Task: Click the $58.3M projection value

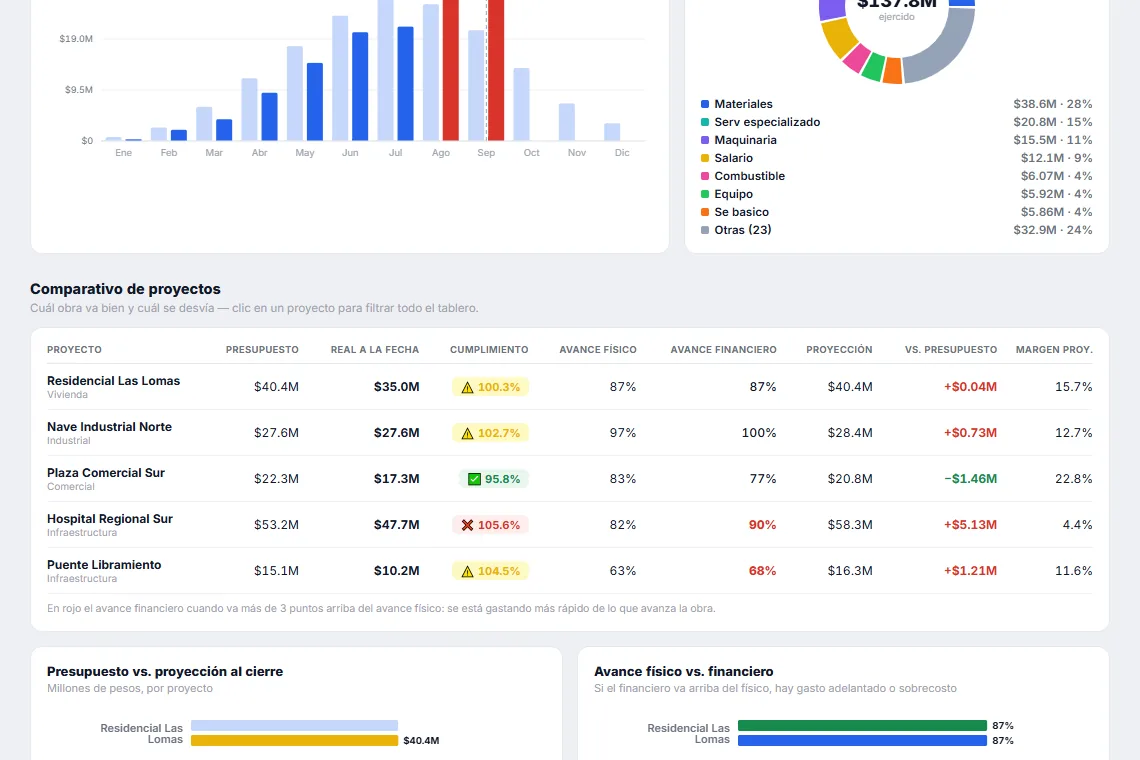Action: click(x=850, y=525)
